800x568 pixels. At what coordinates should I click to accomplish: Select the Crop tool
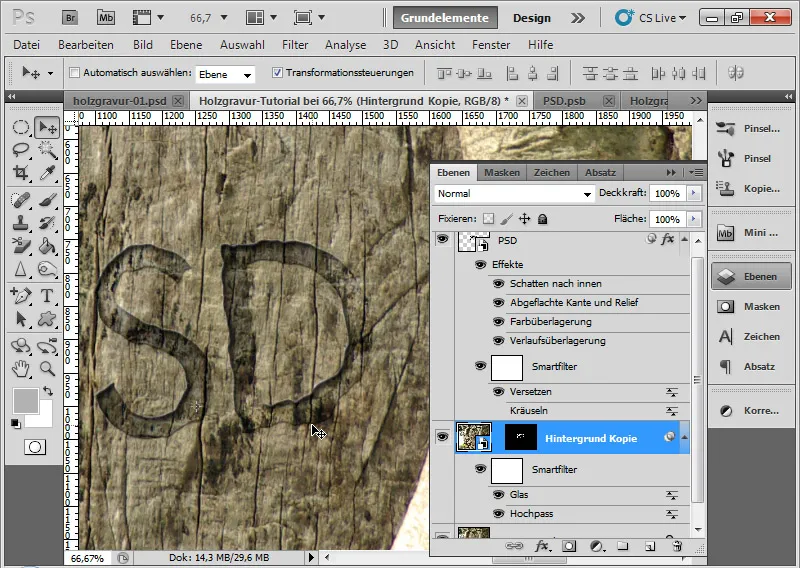tap(20, 172)
